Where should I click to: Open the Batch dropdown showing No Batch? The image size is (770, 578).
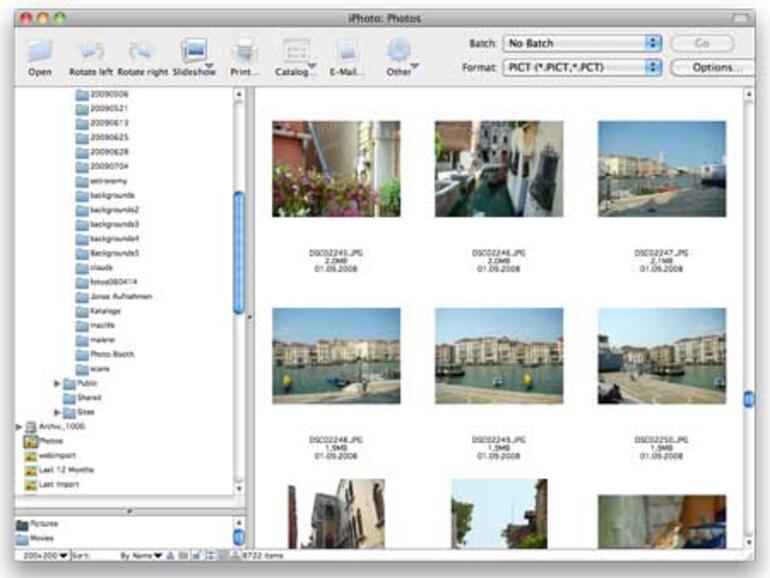click(583, 43)
